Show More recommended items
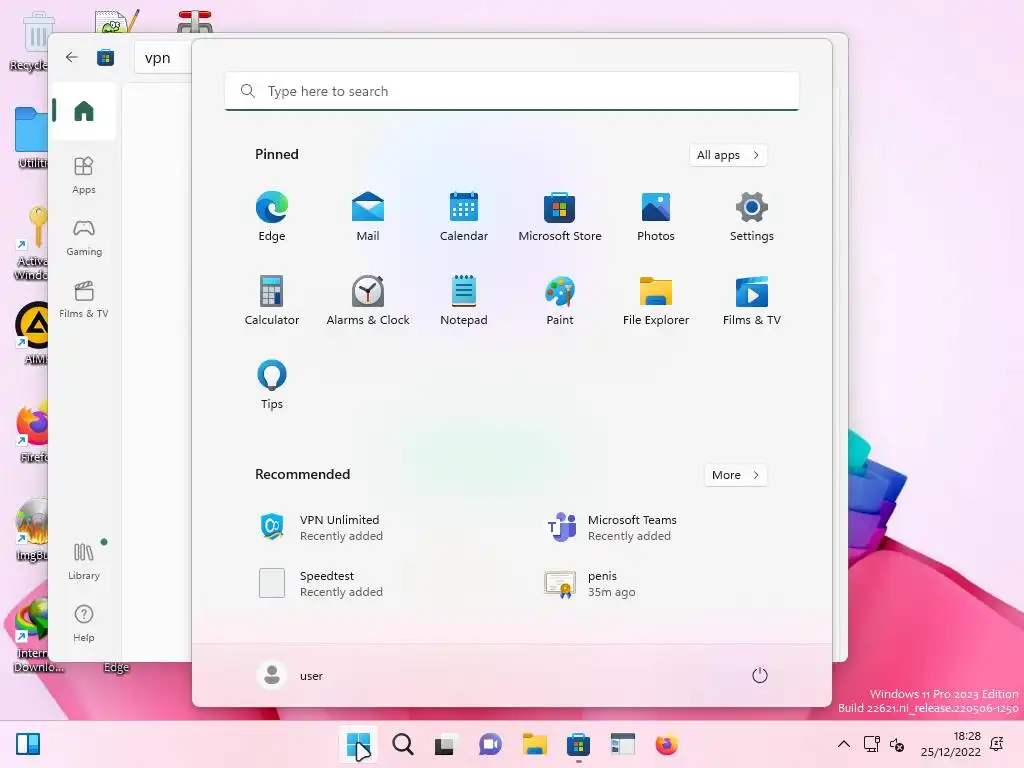This screenshot has height=768, width=1024. point(735,475)
